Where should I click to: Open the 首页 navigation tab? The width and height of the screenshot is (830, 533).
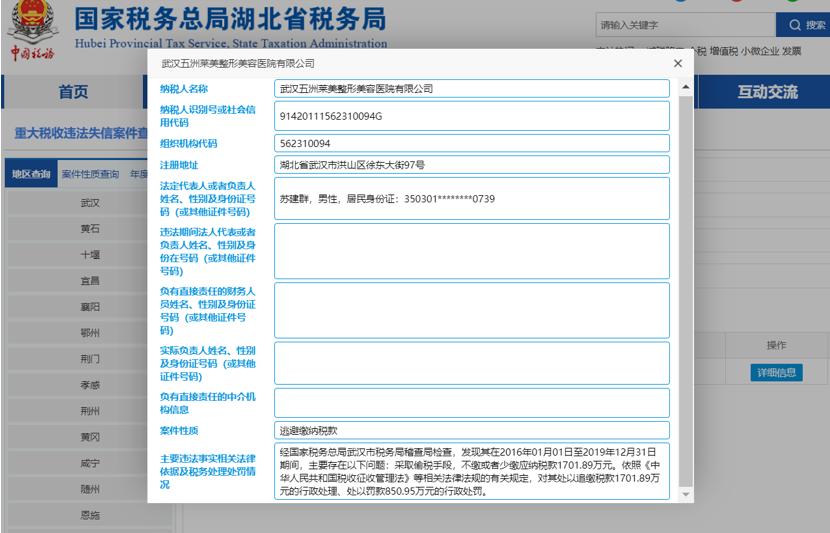coord(73,92)
